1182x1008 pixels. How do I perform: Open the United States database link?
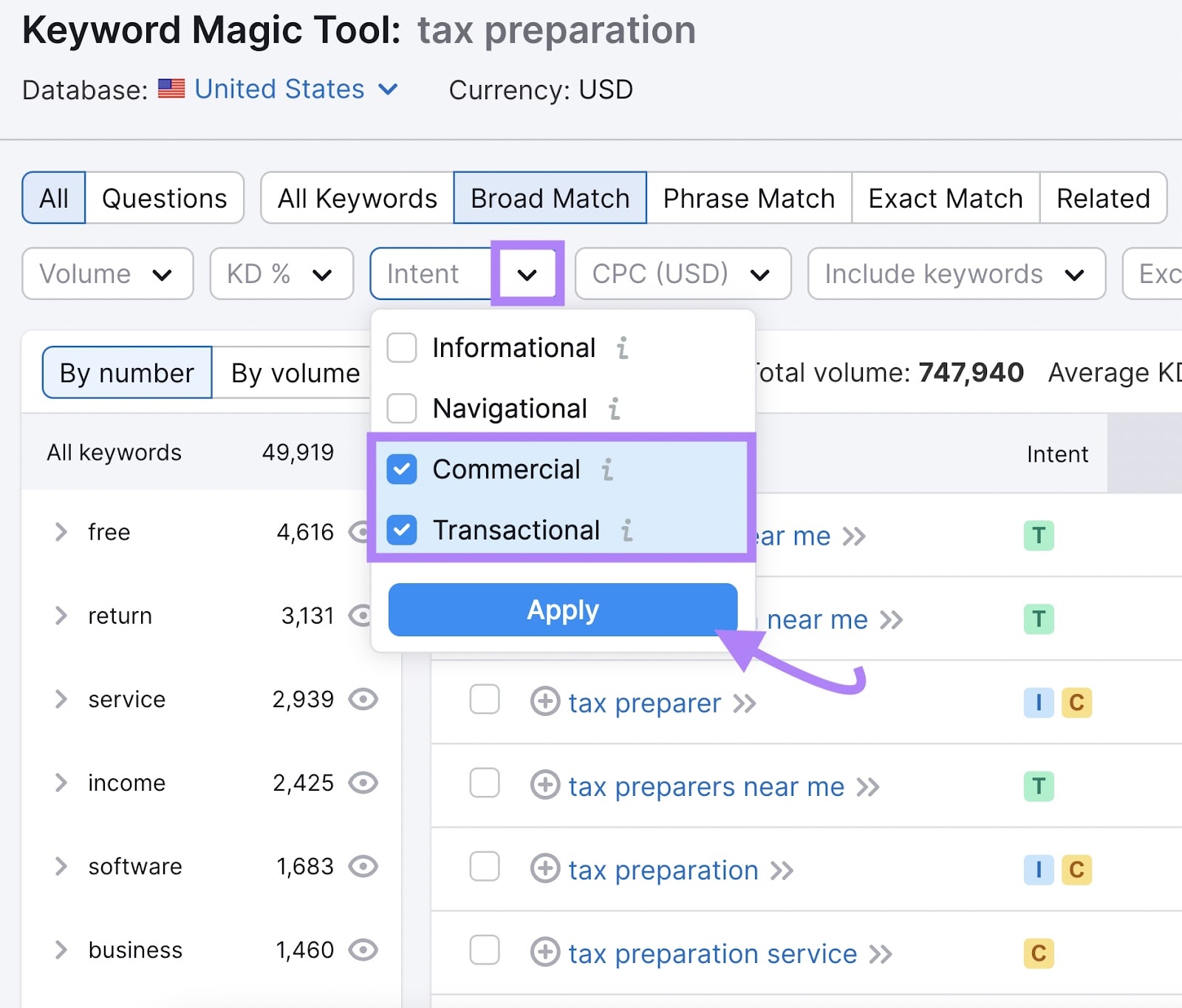tap(279, 89)
